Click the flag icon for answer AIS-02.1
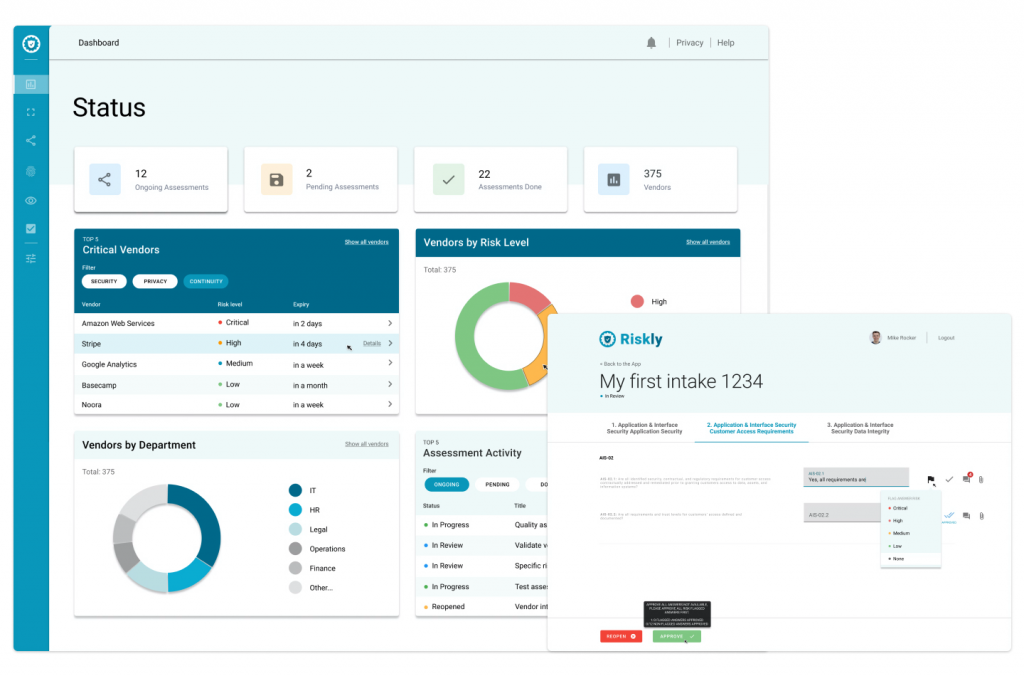Viewport: 1024px width, 676px height. [x=931, y=479]
